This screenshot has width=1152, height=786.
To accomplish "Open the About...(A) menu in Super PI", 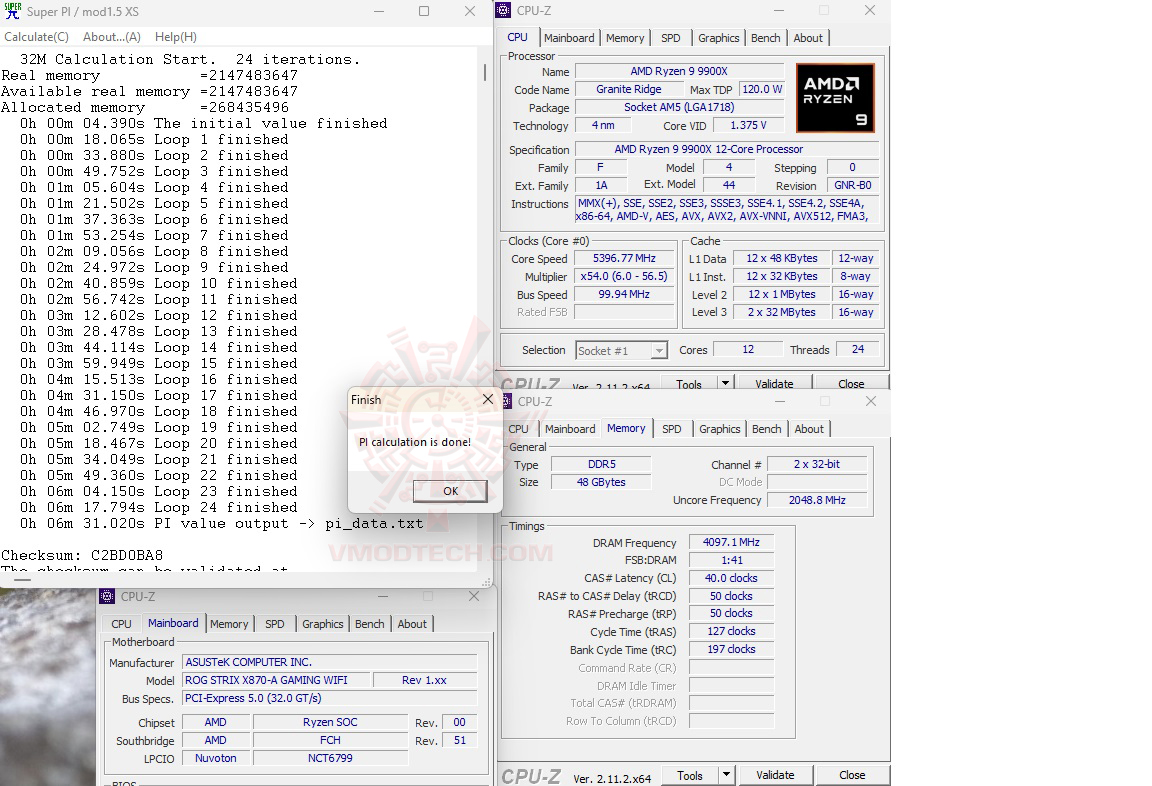I will [112, 37].
